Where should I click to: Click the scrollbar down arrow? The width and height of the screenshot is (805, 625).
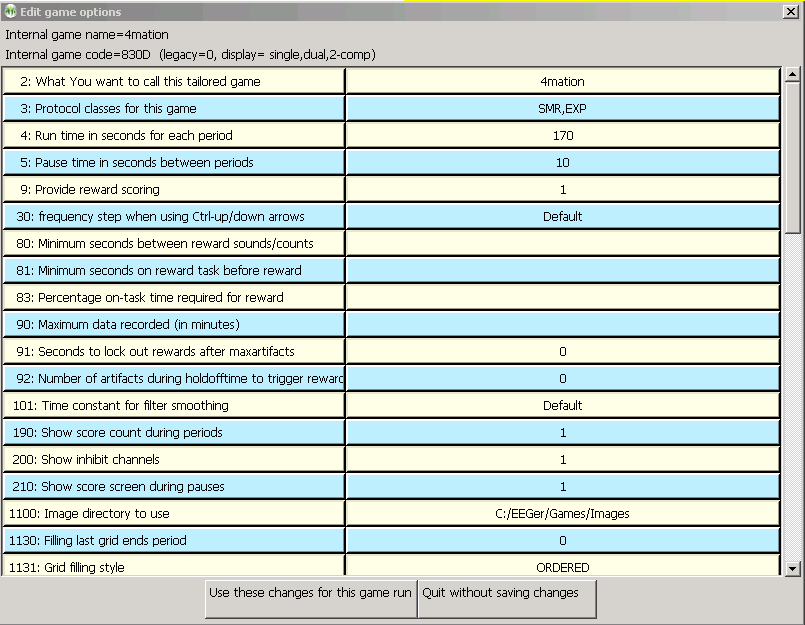click(x=792, y=568)
